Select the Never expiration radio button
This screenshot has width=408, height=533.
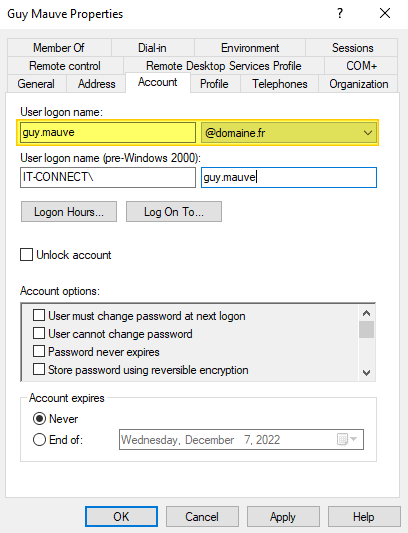tap(39, 418)
